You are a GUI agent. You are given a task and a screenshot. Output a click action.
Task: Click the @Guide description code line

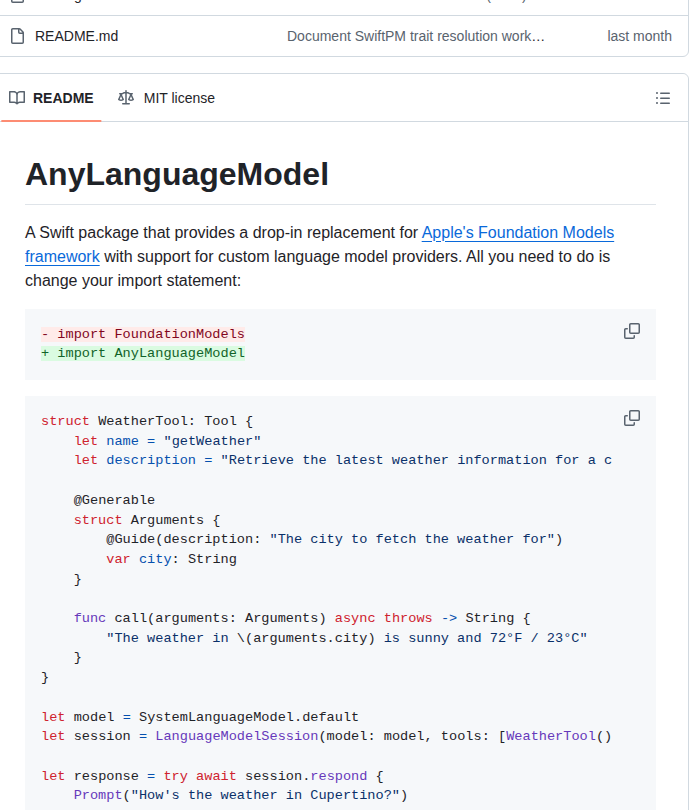pyautogui.click(x=334, y=539)
